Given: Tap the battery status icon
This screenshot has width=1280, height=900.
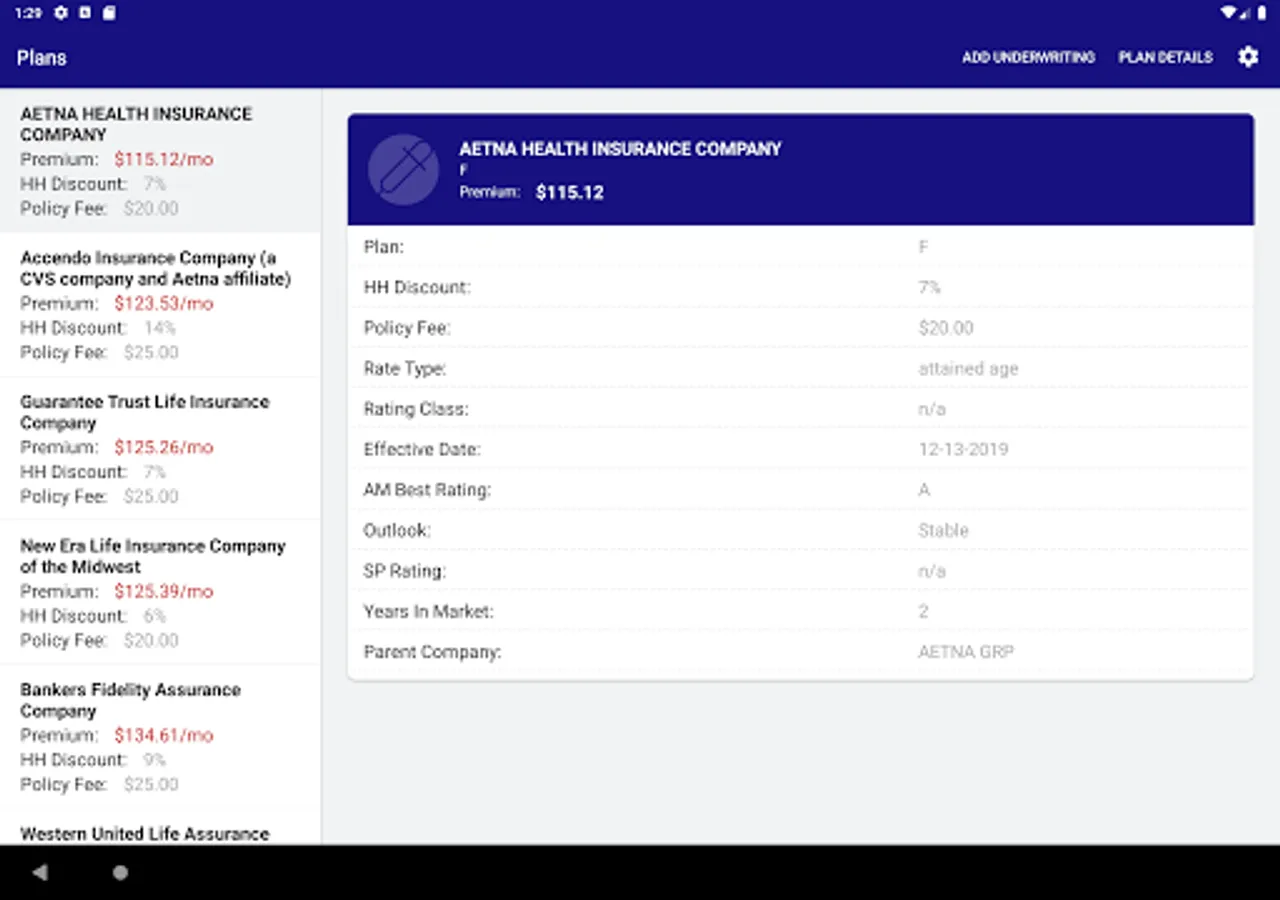Looking at the screenshot, I should click(1262, 13).
